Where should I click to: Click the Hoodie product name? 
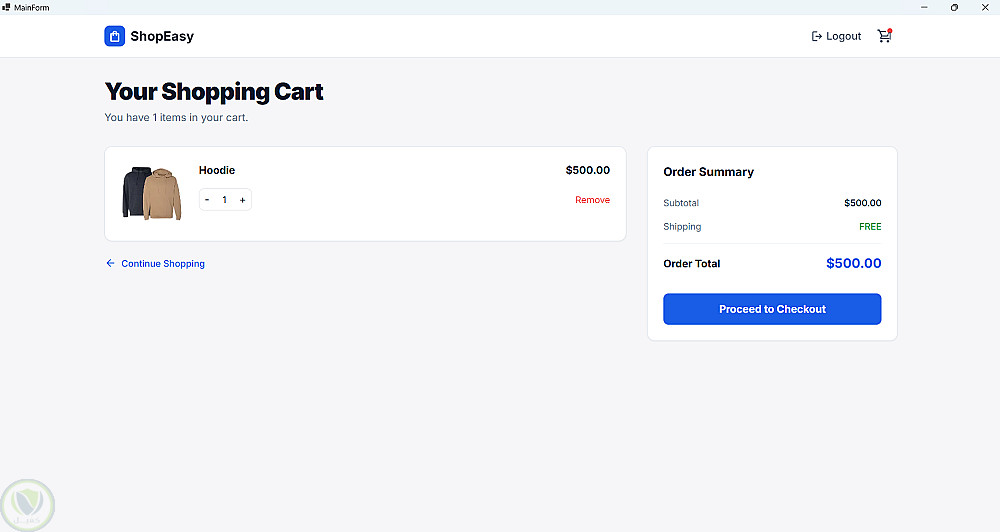217,170
